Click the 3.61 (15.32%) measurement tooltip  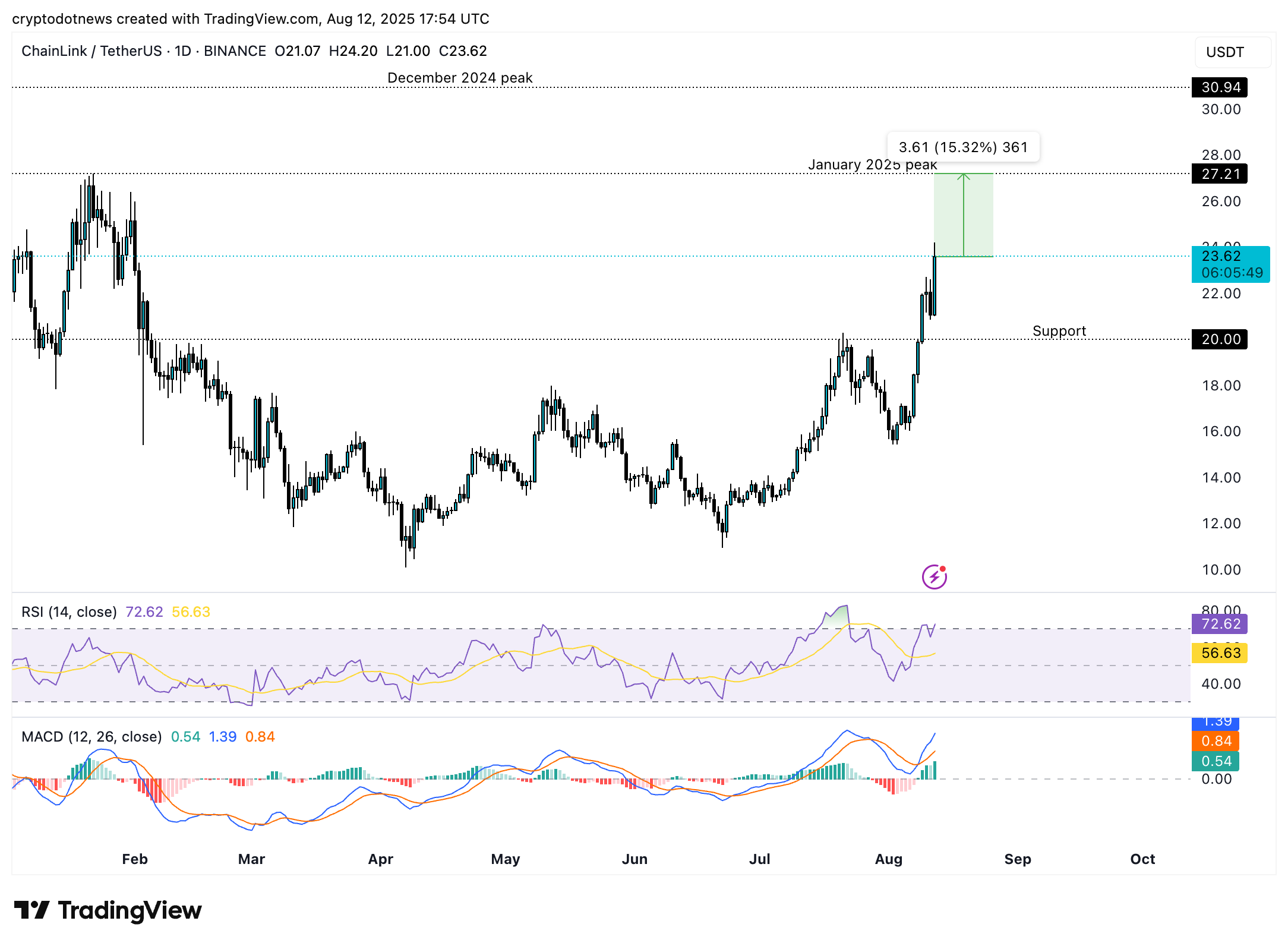pos(963,147)
